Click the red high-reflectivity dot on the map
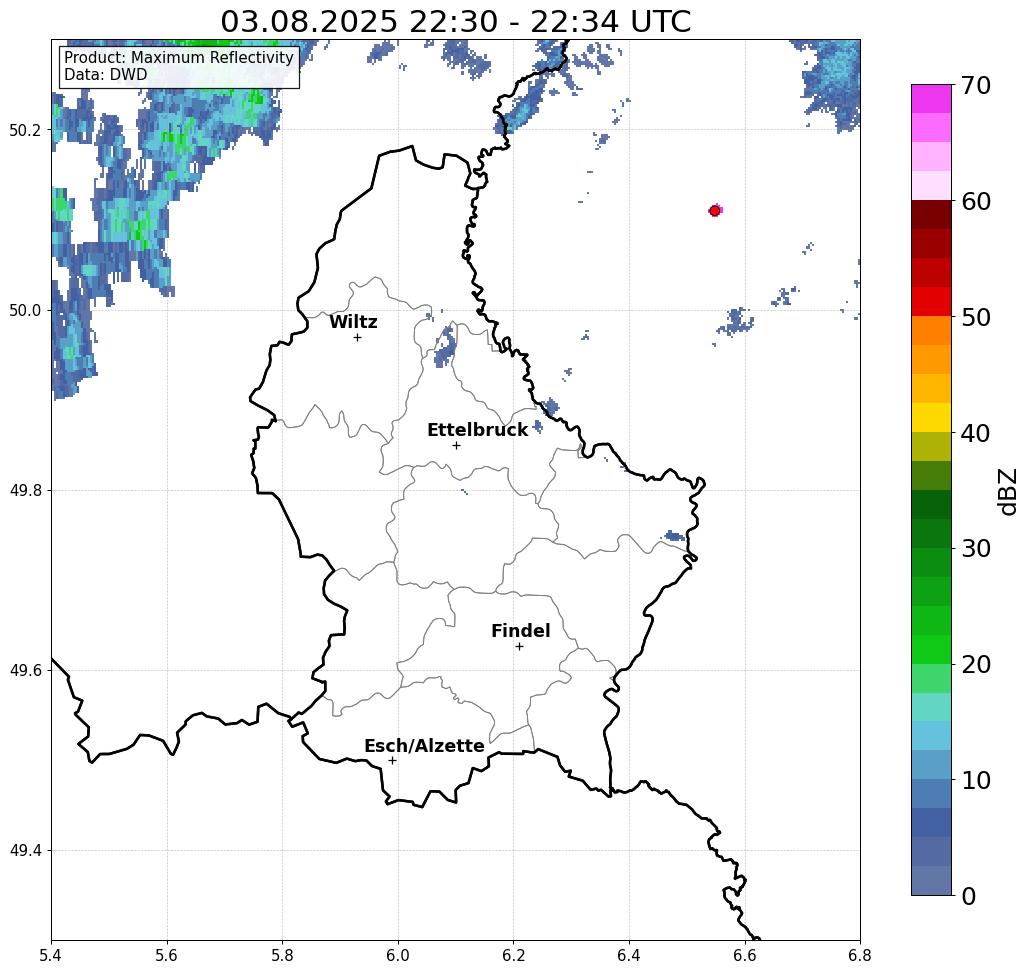The image size is (1029, 973). [715, 211]
